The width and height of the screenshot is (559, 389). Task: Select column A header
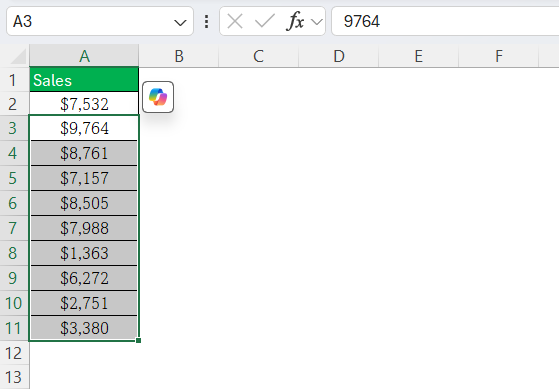[84, 56]
